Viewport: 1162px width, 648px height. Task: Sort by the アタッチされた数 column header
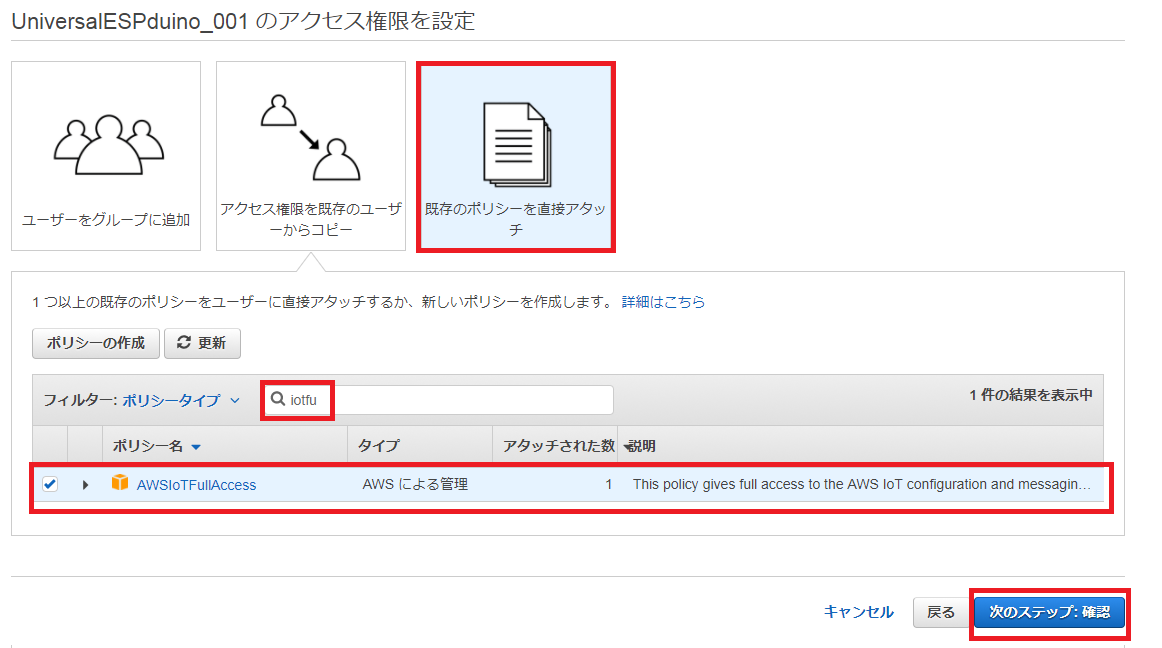(558, 446)
